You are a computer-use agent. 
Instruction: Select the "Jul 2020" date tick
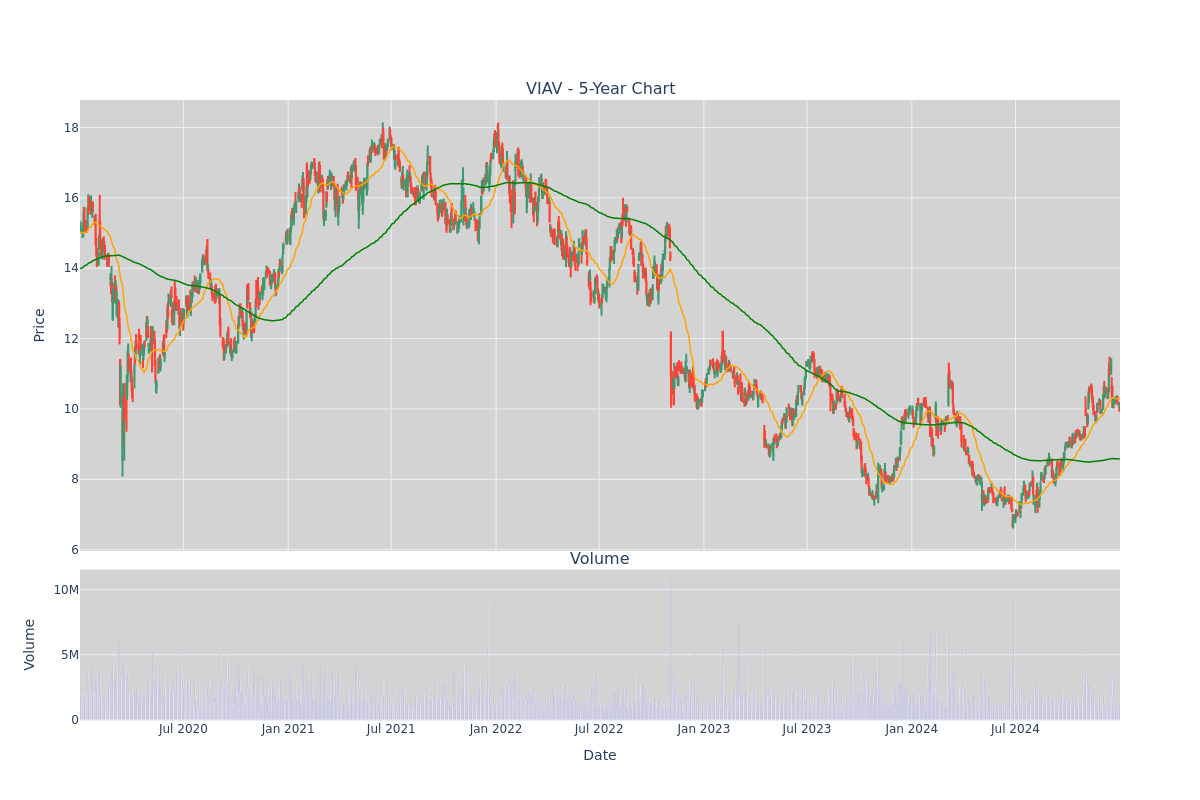coord(183,729)
